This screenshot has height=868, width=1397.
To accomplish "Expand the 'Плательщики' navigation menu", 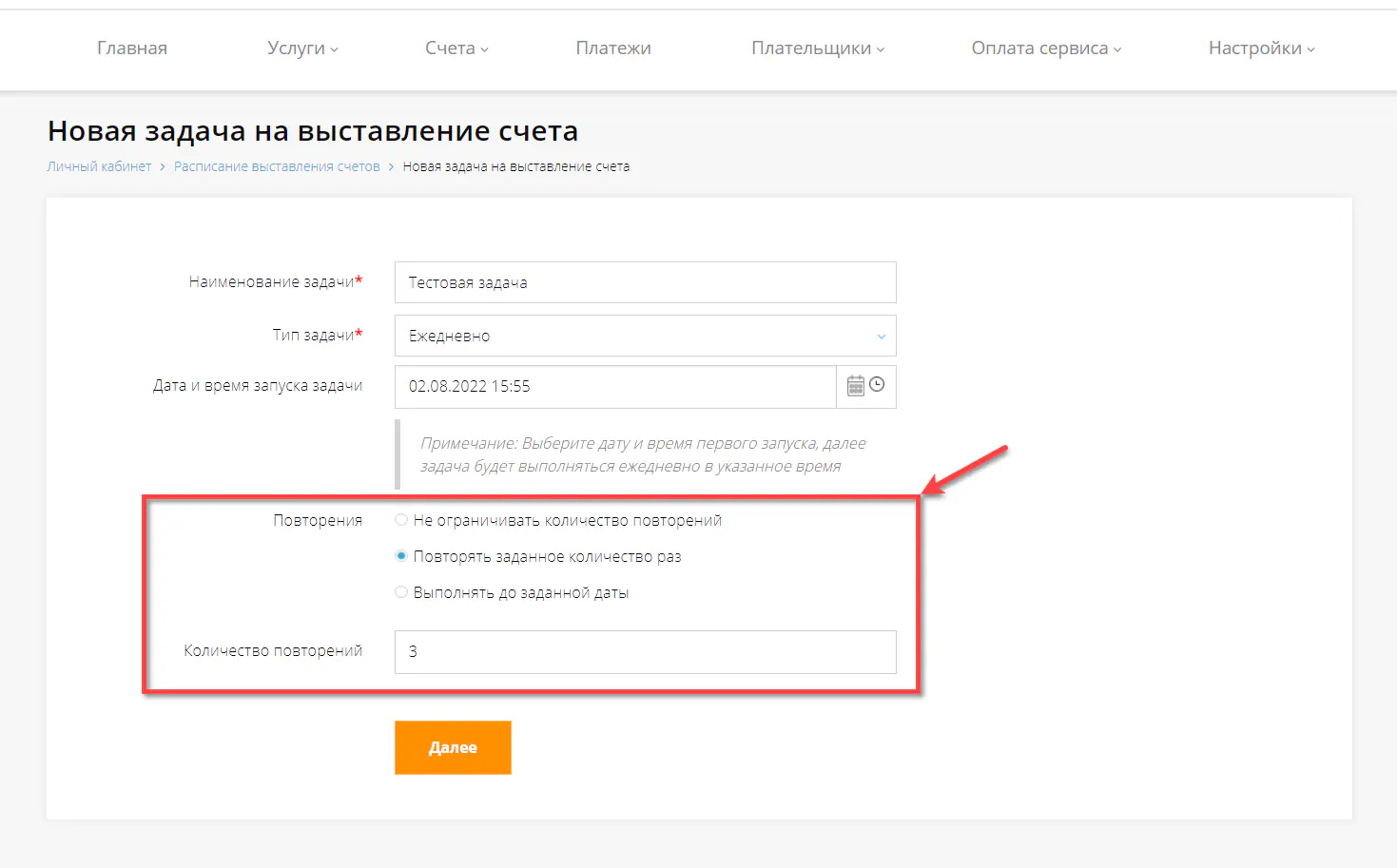I will click(817, 48).
